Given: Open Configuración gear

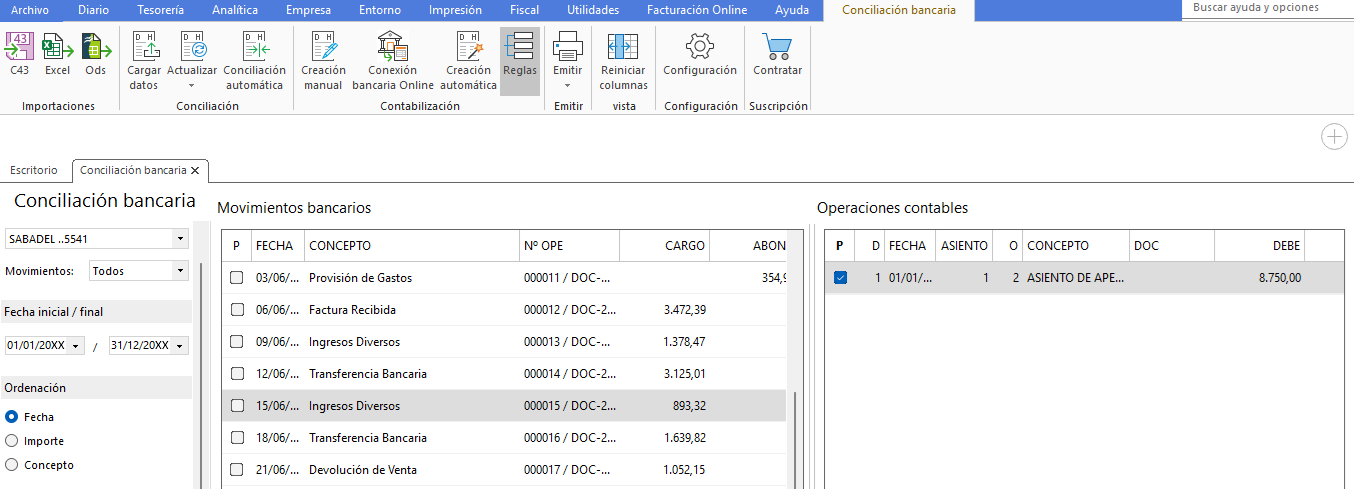Looking at the screenshot, I should pyautogui.click(x=700, y=54).
